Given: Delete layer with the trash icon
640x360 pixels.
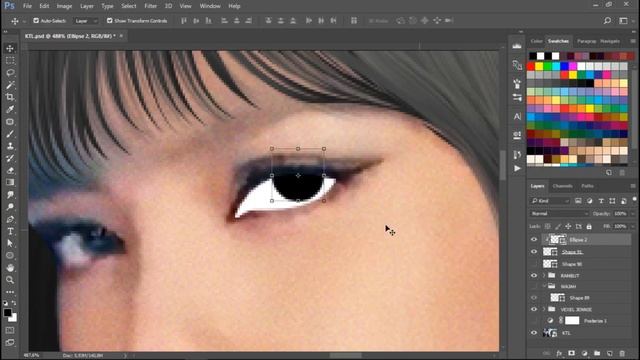Looking at the screenshot, I should [622, 353].
